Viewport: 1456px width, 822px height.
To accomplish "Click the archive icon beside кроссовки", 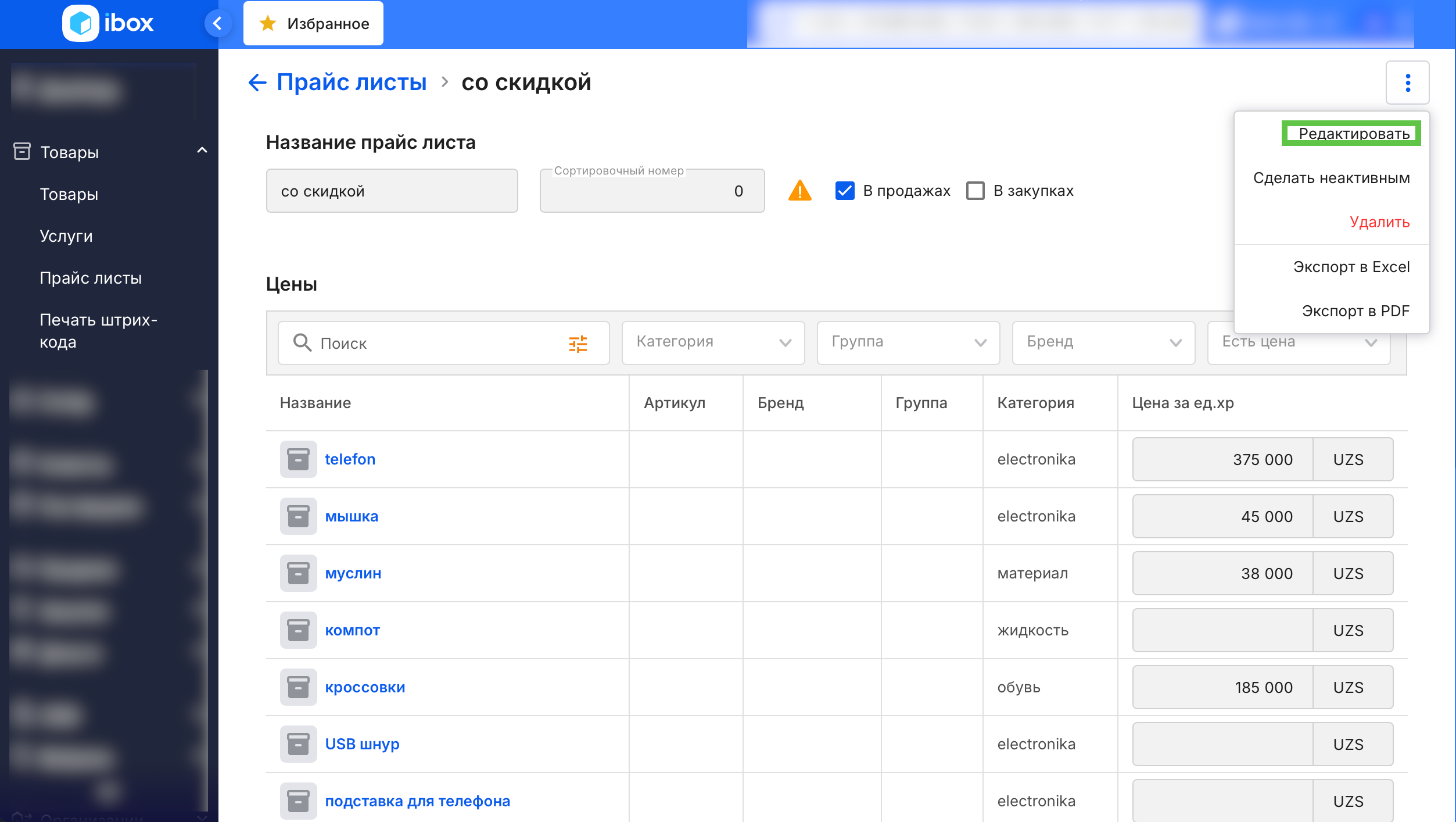I will (298, 687).
